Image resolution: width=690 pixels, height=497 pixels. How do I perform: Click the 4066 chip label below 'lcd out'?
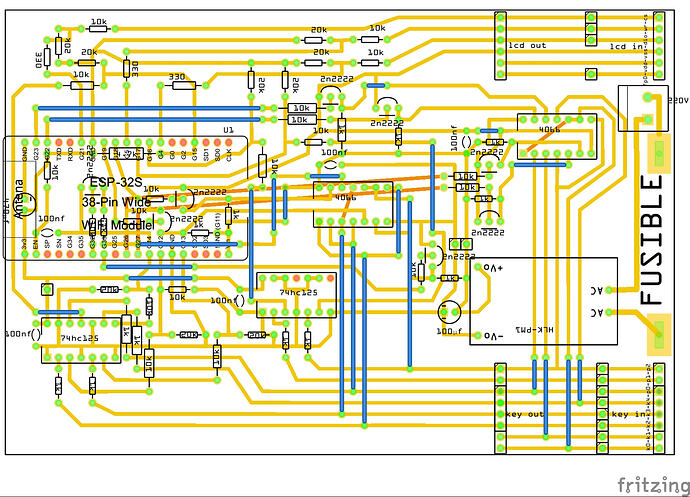(550, 129)
